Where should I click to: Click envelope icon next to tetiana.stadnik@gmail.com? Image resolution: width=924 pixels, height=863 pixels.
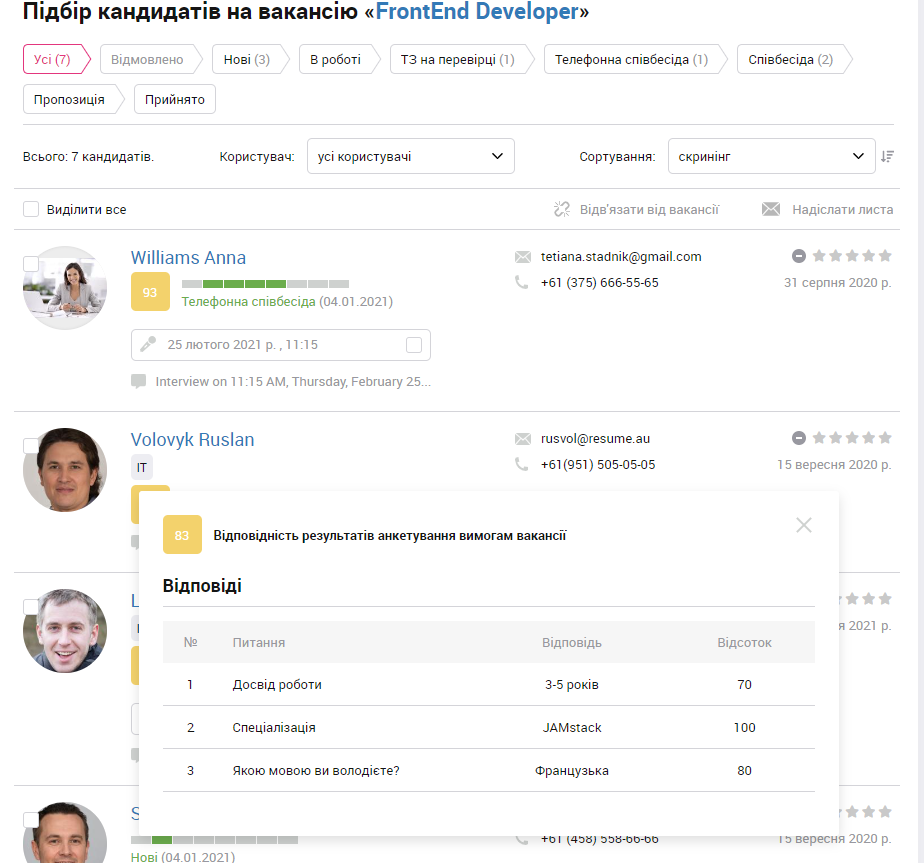pyautogui.click(x=523, y=257)
